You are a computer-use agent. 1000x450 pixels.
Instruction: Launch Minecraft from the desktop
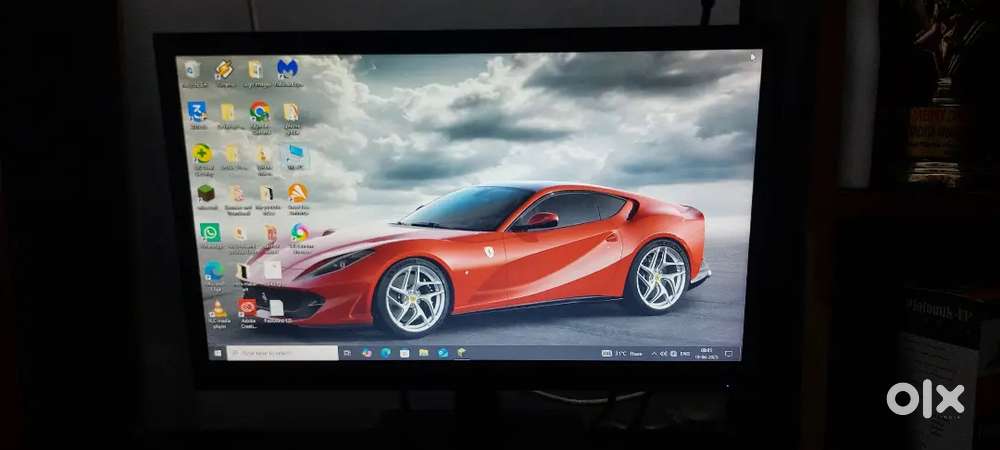206,193
